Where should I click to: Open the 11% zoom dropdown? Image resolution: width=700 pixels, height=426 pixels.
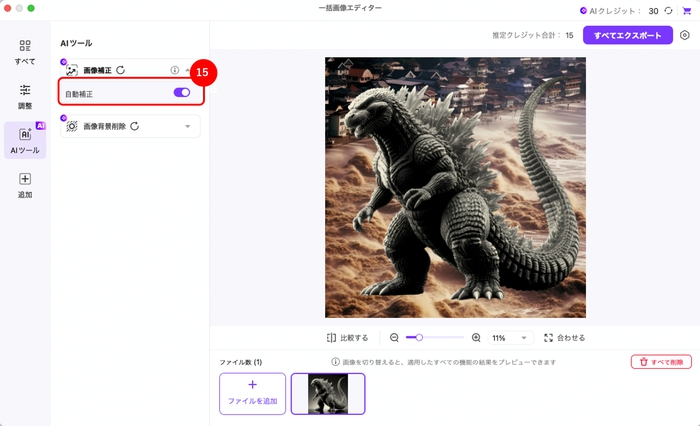point(509,338)
